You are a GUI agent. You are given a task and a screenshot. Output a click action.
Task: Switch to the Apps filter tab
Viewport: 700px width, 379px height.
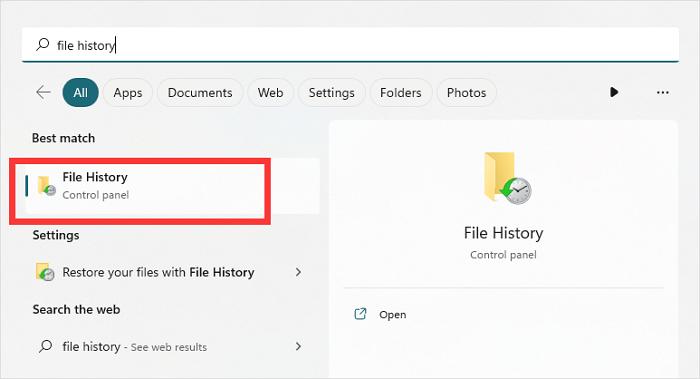click(x=128, y=92)
